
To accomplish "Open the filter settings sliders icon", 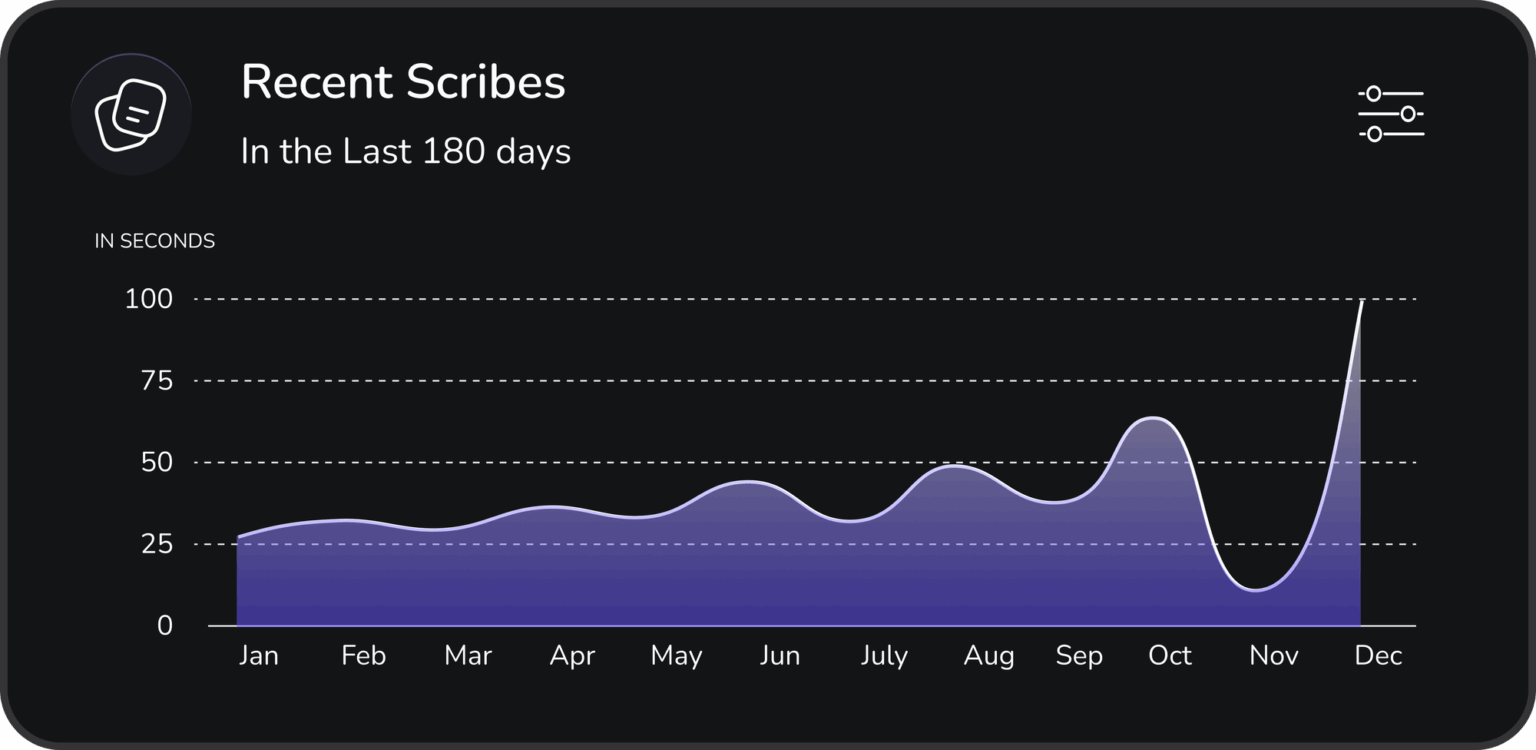I will pyautogui.click(x=1390, y=114).
